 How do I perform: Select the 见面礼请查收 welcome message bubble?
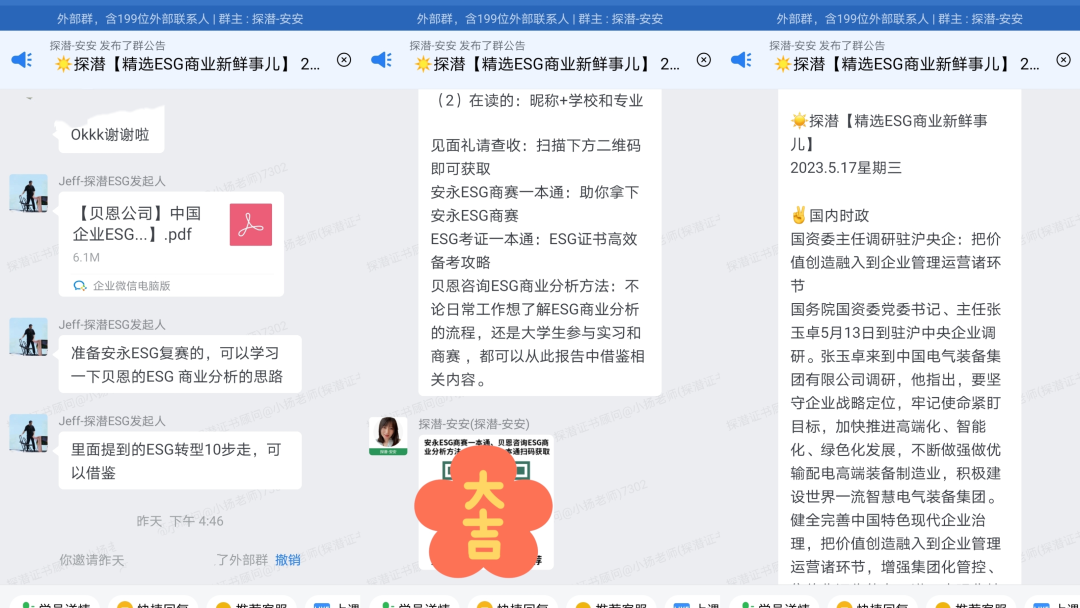point(540,241)
